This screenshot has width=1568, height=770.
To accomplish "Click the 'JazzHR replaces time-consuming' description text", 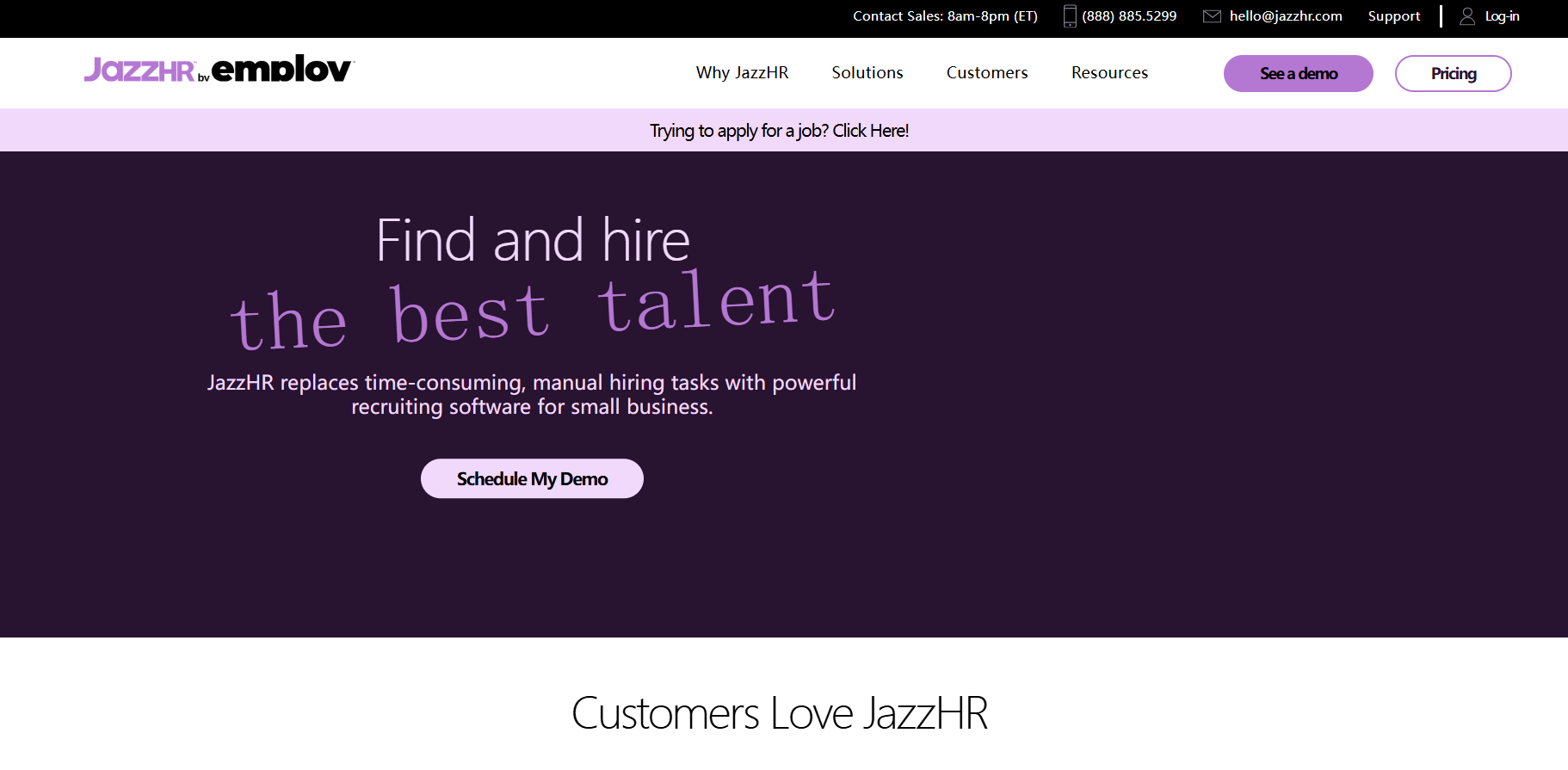I will point(532,394).
